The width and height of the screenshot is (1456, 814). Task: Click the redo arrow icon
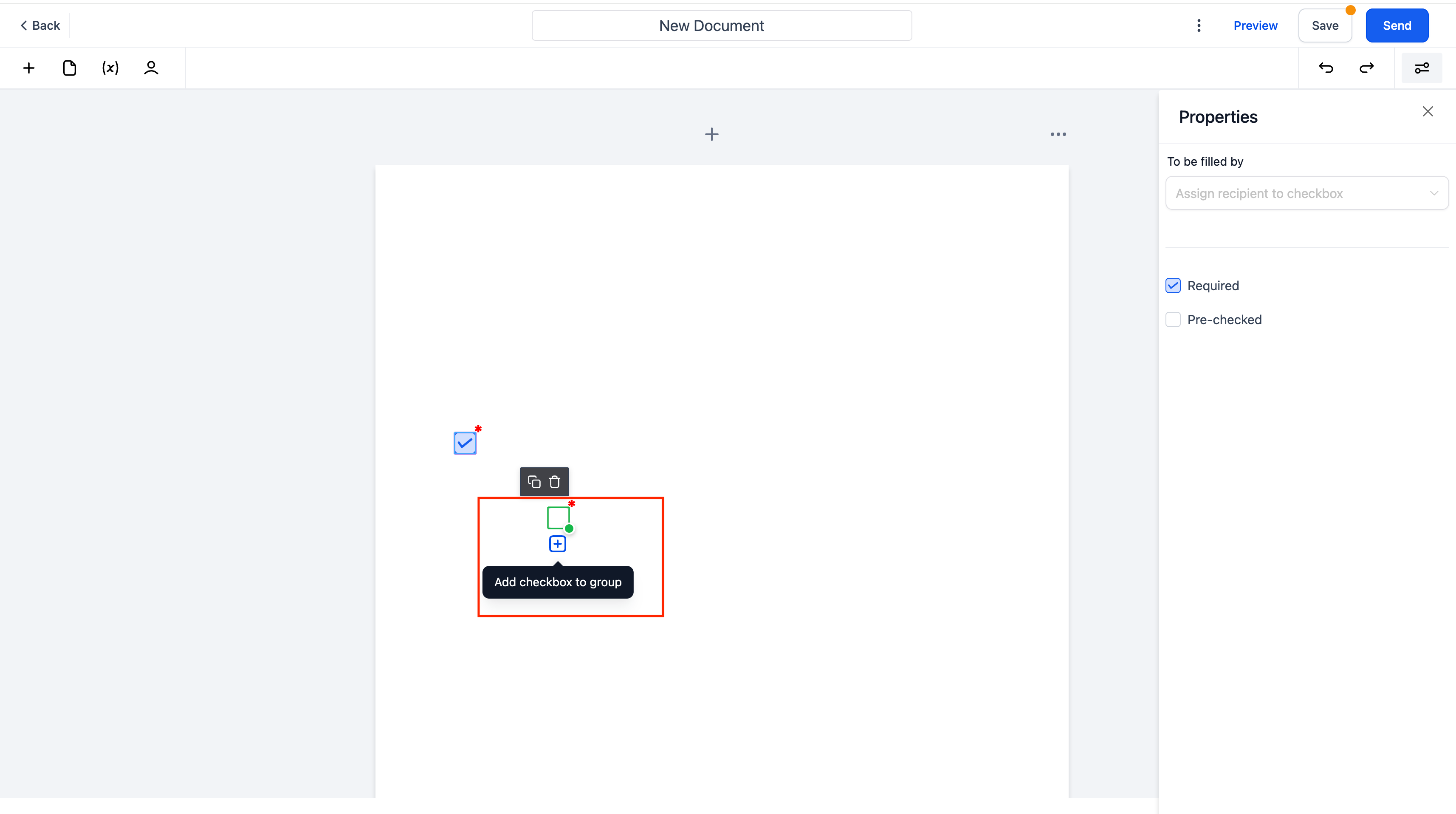(1366, 68)
